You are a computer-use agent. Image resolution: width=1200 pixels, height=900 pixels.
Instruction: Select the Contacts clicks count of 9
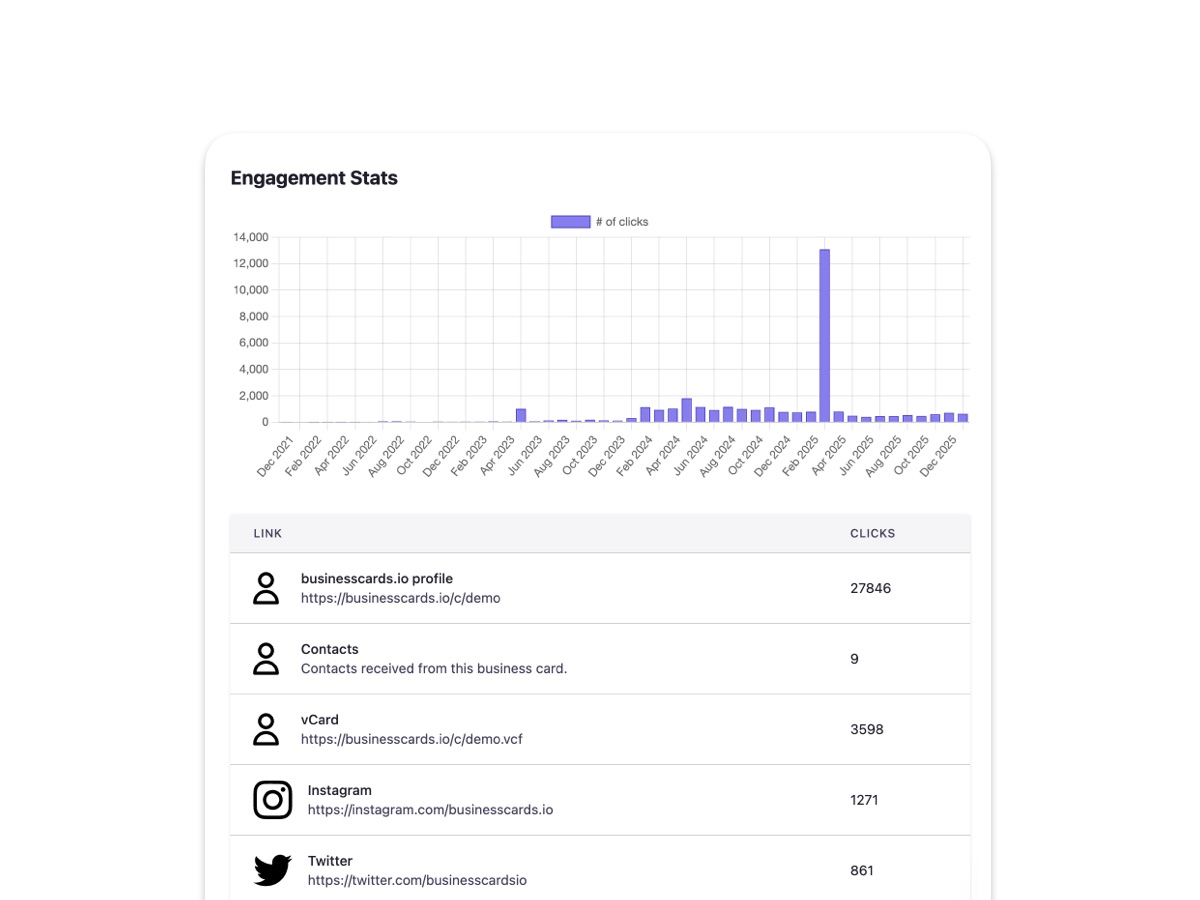(854, 659)
